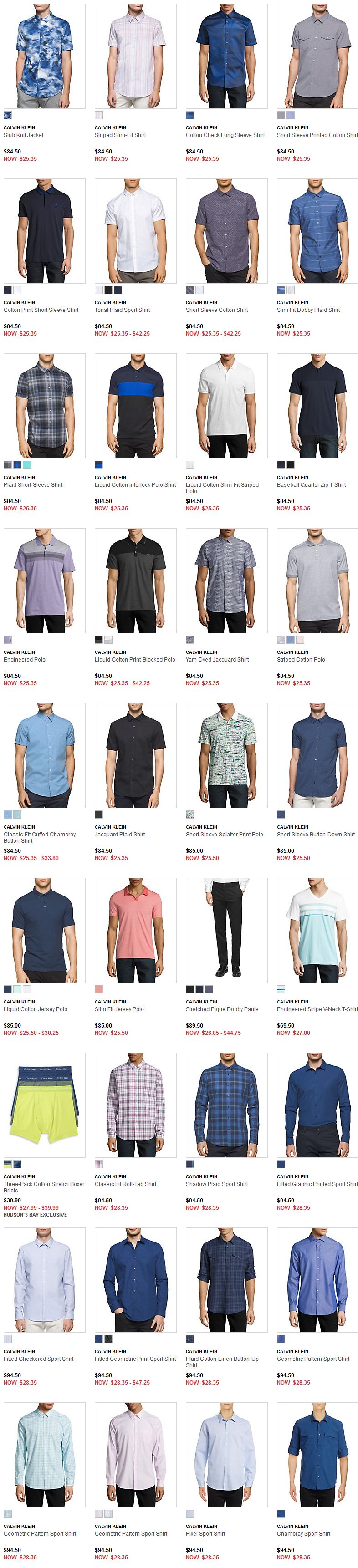
Task: Open the Striped Slim-Fit Shirt link
Action: [120, 135]
